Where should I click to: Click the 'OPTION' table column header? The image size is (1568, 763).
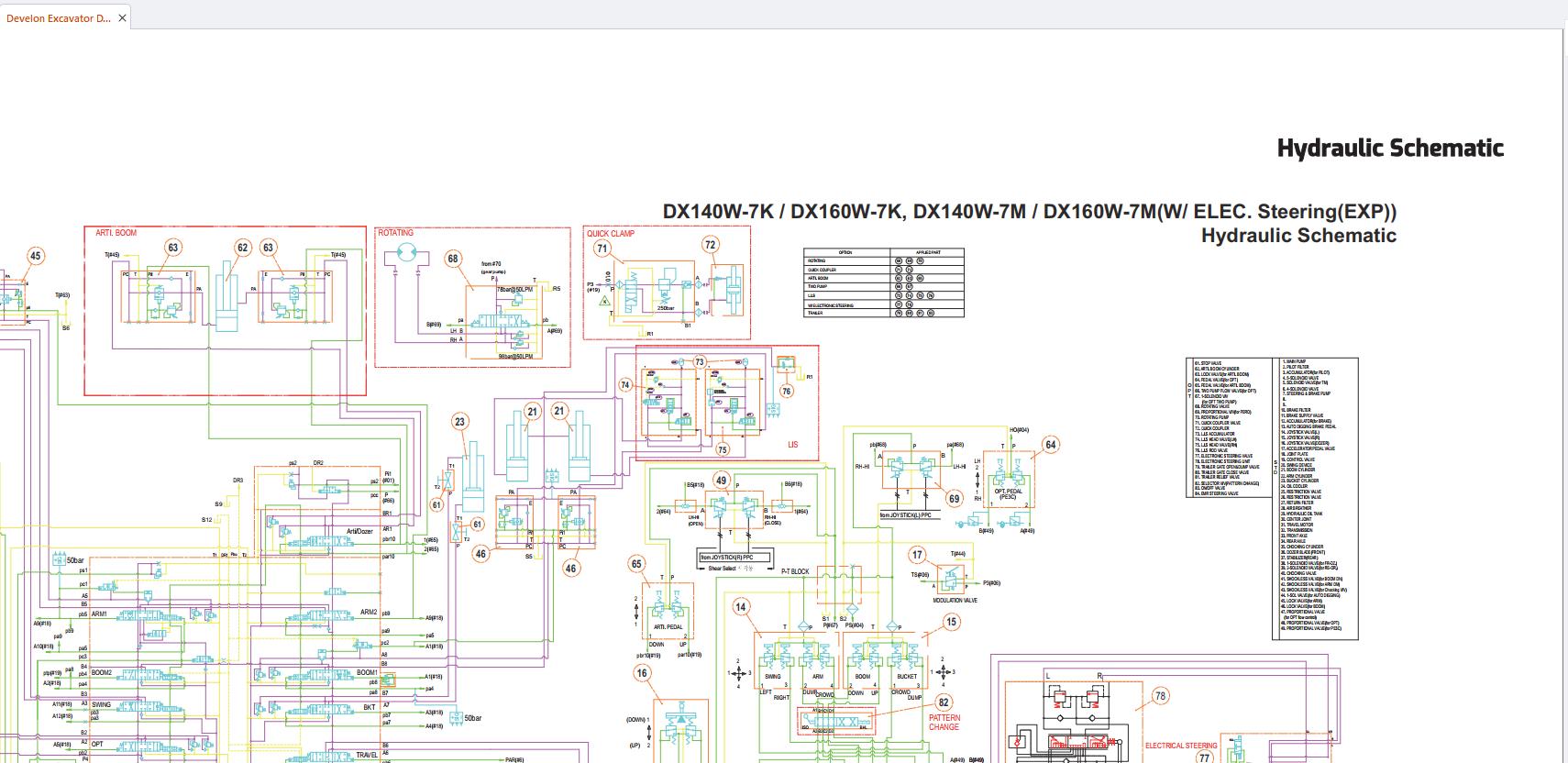(x=845, y=252)
